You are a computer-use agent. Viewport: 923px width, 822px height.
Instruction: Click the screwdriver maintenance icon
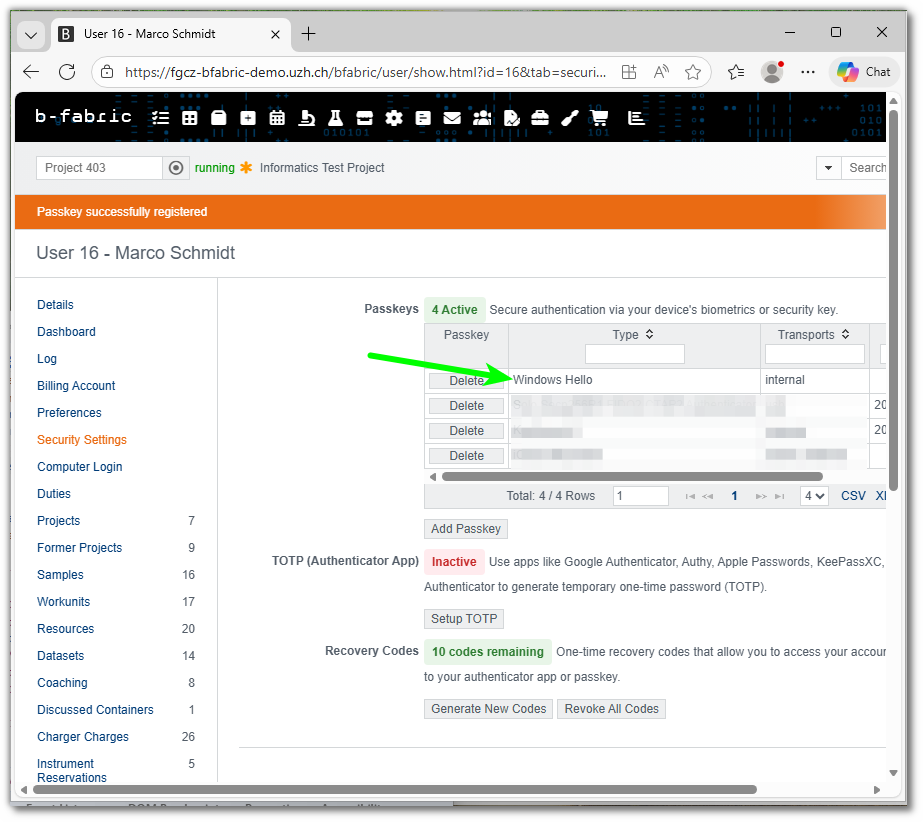click(569, 118)
